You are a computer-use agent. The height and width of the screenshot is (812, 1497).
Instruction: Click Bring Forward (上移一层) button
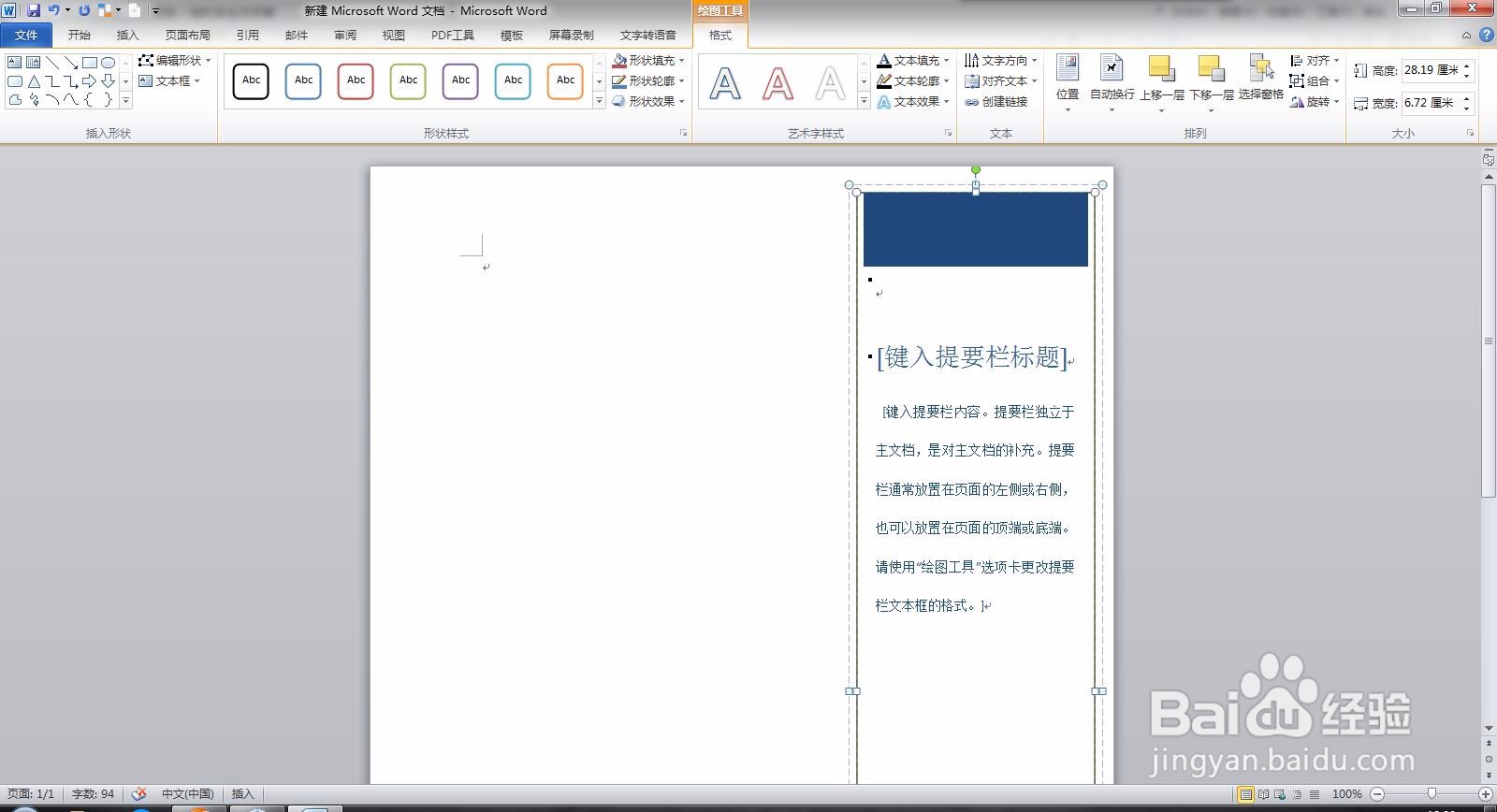click(x=1161, y=79)
